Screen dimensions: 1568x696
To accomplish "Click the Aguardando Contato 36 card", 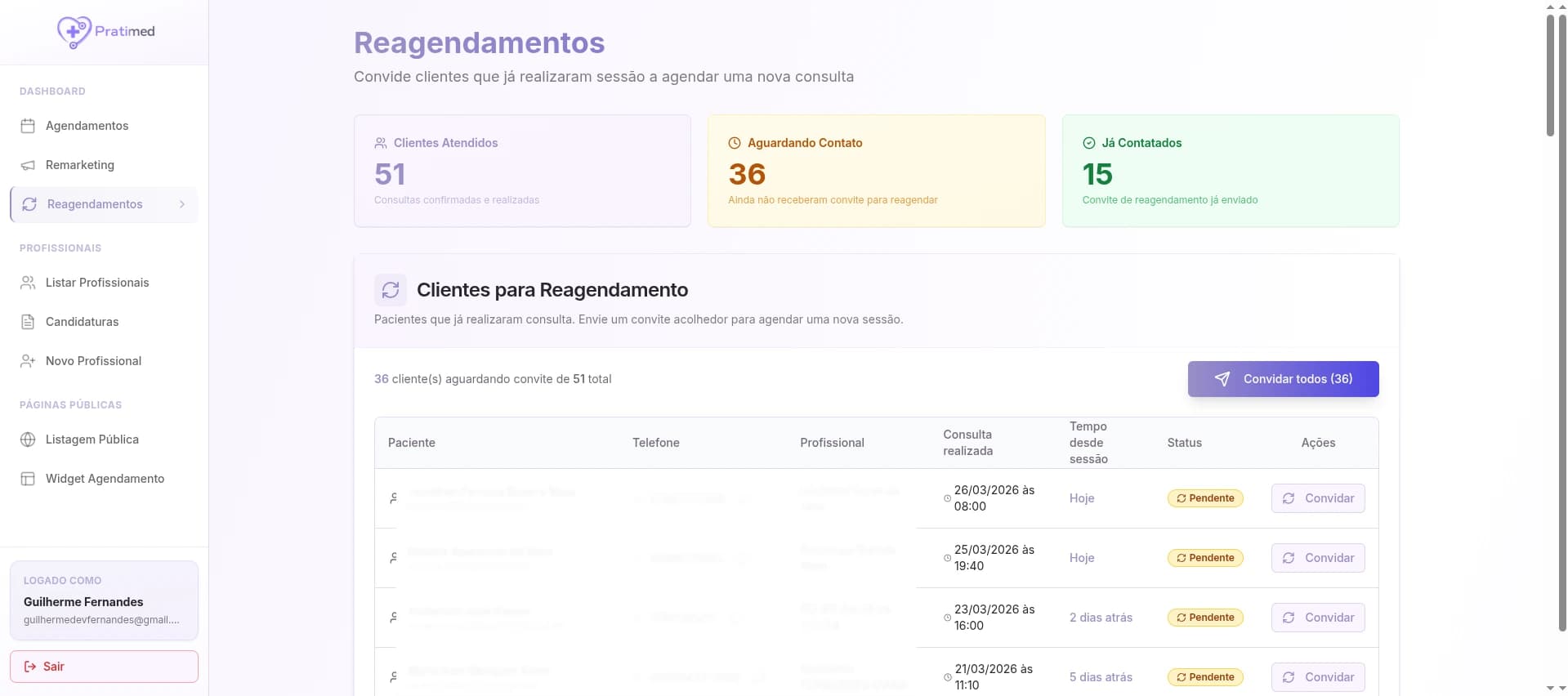I will 876,171.
